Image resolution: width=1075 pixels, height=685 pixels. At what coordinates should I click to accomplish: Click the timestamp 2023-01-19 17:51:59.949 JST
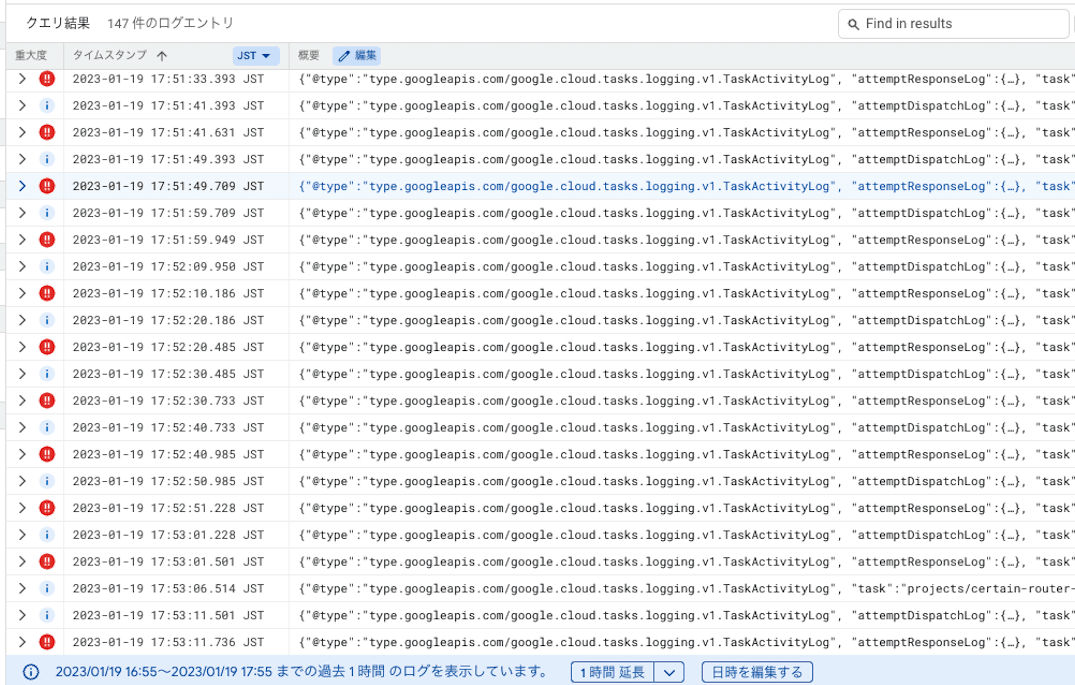(x=169, y=240)
